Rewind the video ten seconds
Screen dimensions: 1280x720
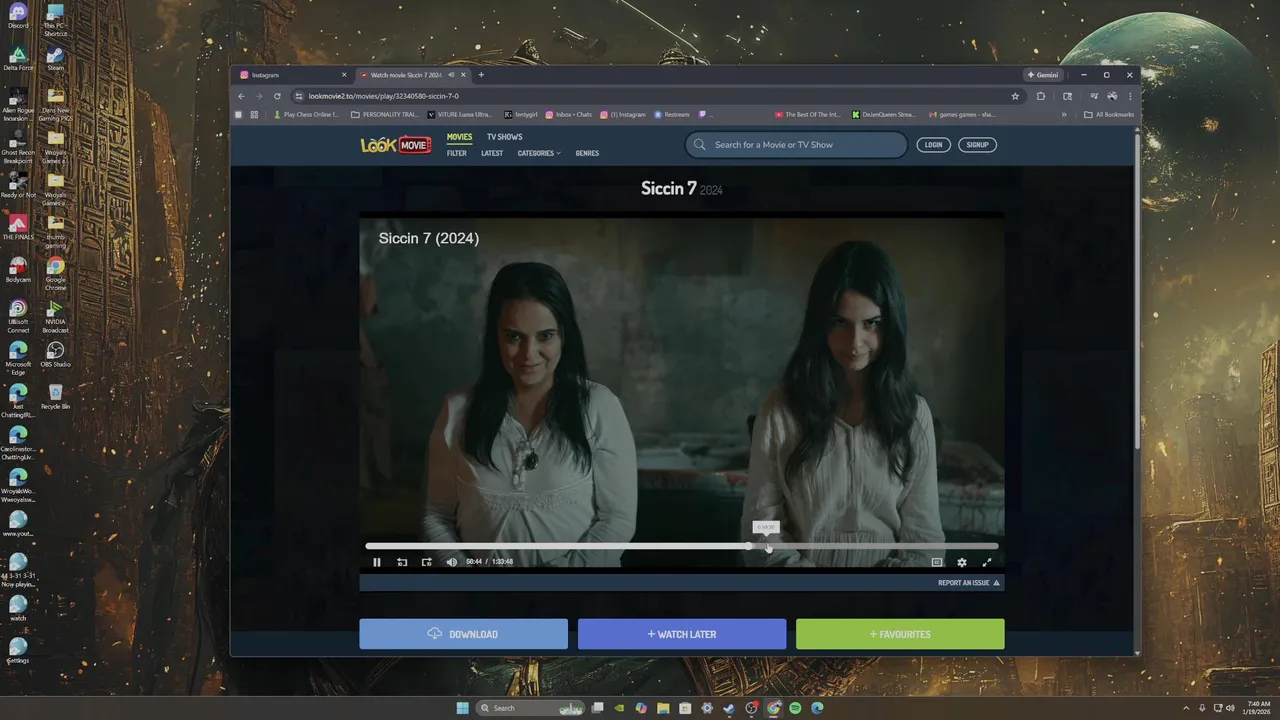[402, 562]
